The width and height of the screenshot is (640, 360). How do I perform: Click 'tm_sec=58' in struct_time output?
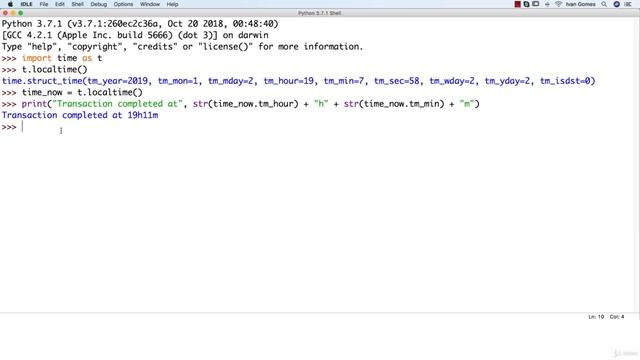coord(397,81)
